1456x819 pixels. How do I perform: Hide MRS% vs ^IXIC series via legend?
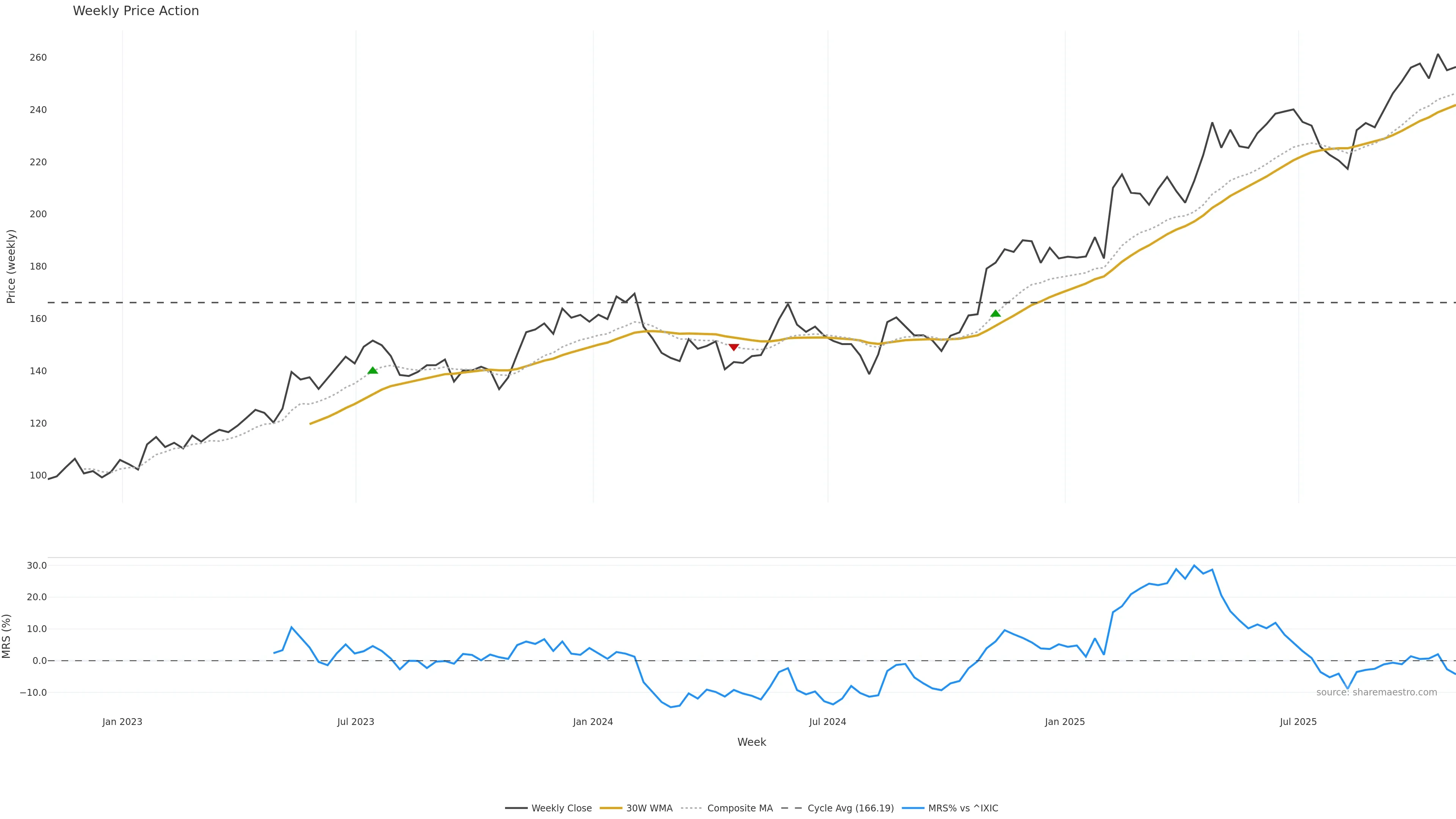pyautogui.click(x=963, y=808)
